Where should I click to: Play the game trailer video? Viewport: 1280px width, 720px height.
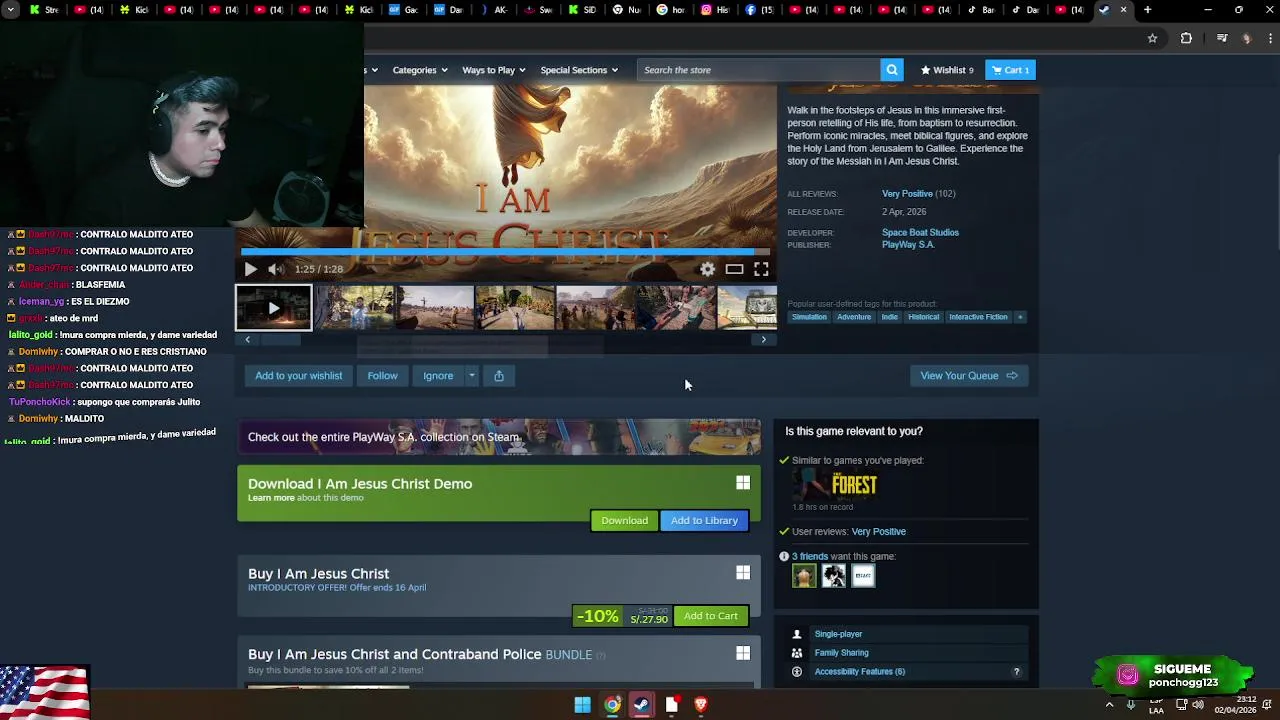click(x=250, y=269)
